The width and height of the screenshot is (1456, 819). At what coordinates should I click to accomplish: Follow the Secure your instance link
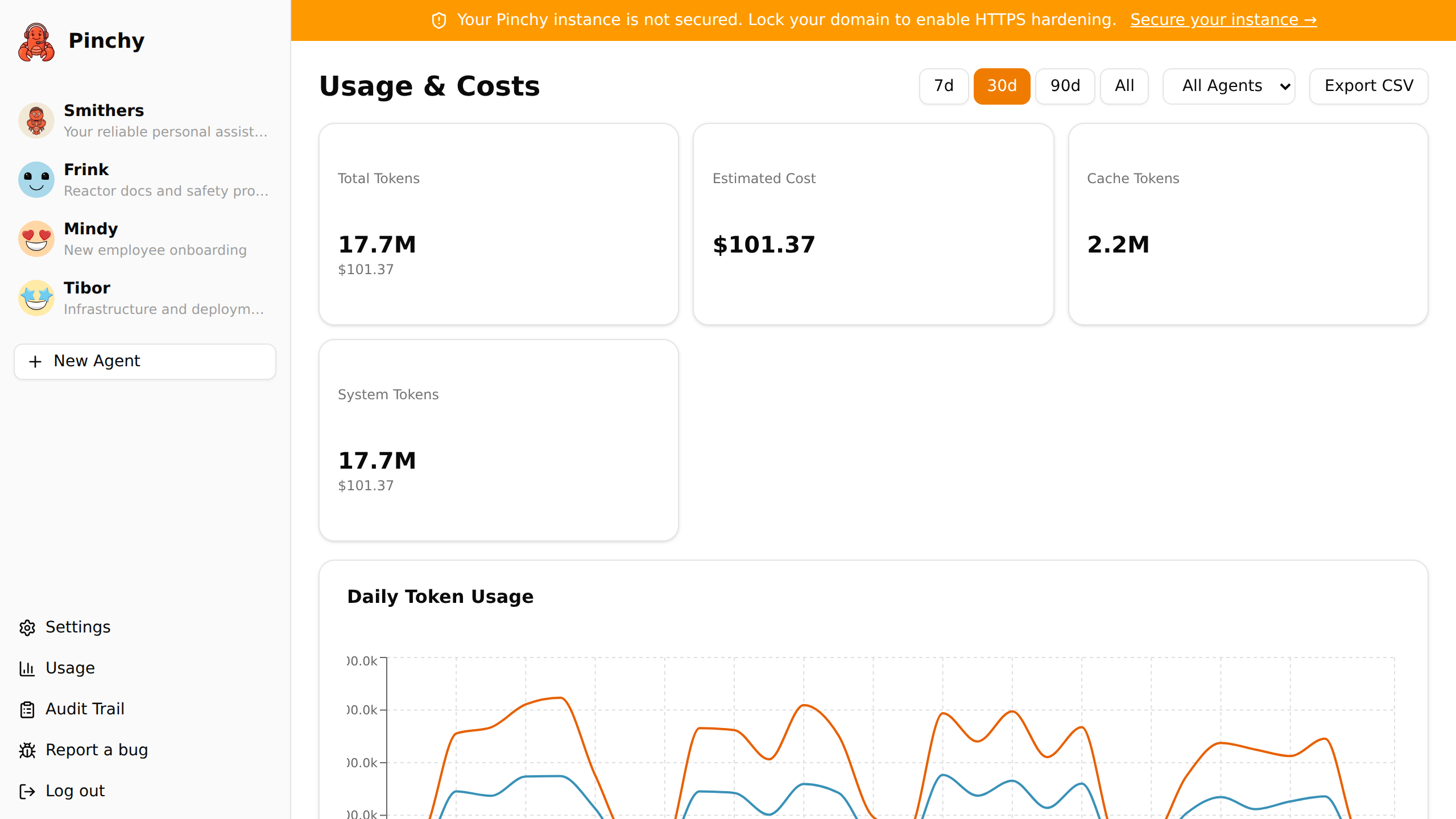click(1223, 19)
